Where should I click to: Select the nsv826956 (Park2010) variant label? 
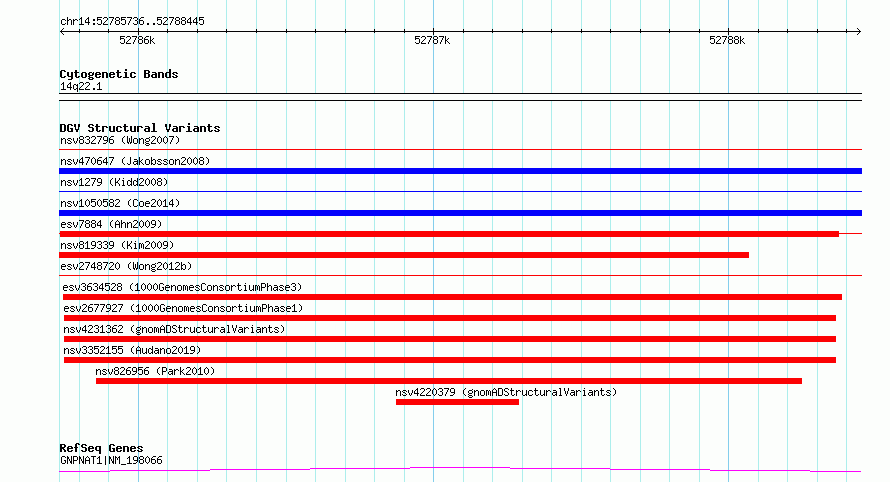tap(155, 371)
